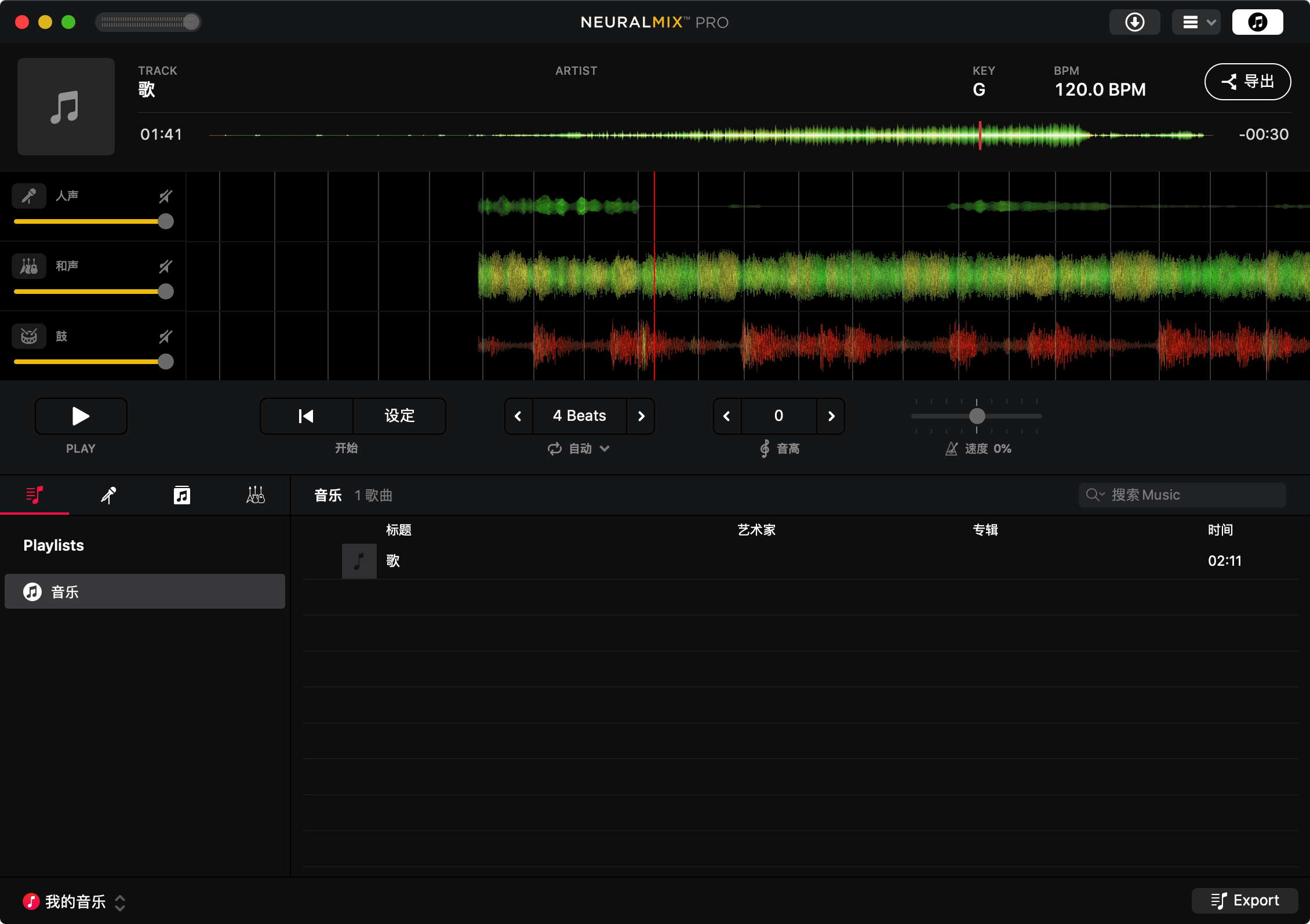The height and width of the screenshot is (924, 1310).
Task: Click the pitch value 0
Action: (x=779, y=416)
